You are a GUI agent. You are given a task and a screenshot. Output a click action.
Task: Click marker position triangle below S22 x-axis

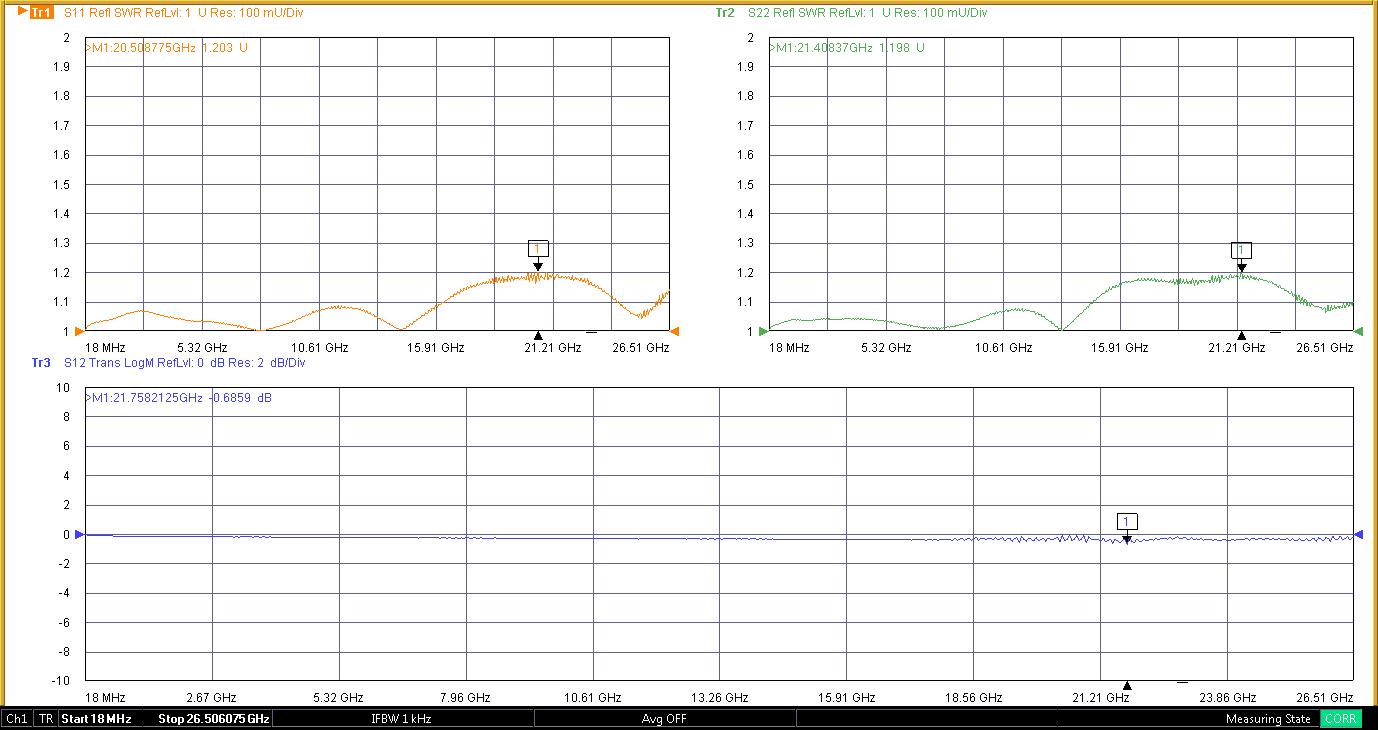1241,335
